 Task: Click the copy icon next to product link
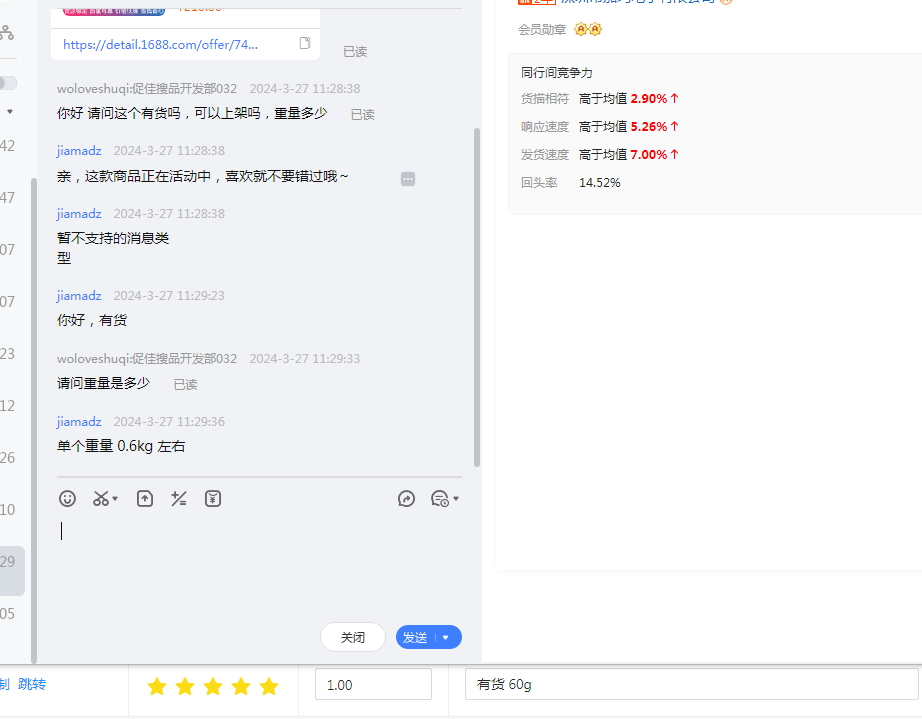[305, 43]
